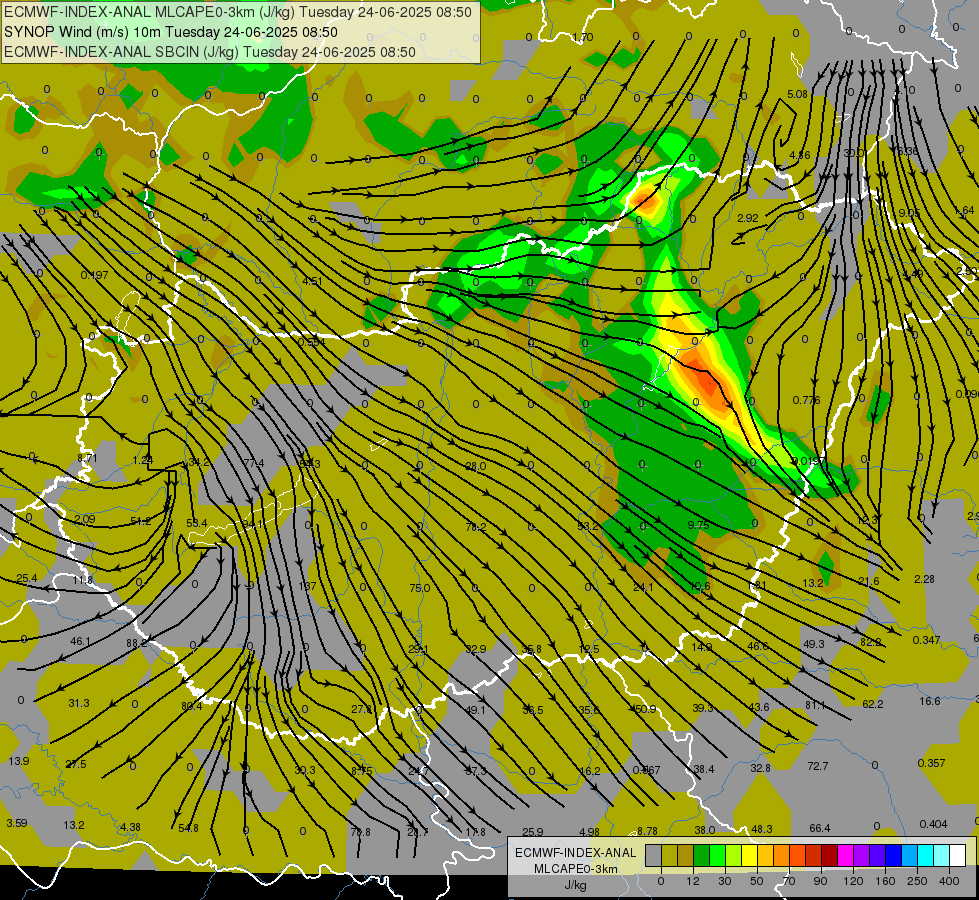This screenshot has width=979, height=900.
Task: Click the map value 8.71
Action: 87,458
